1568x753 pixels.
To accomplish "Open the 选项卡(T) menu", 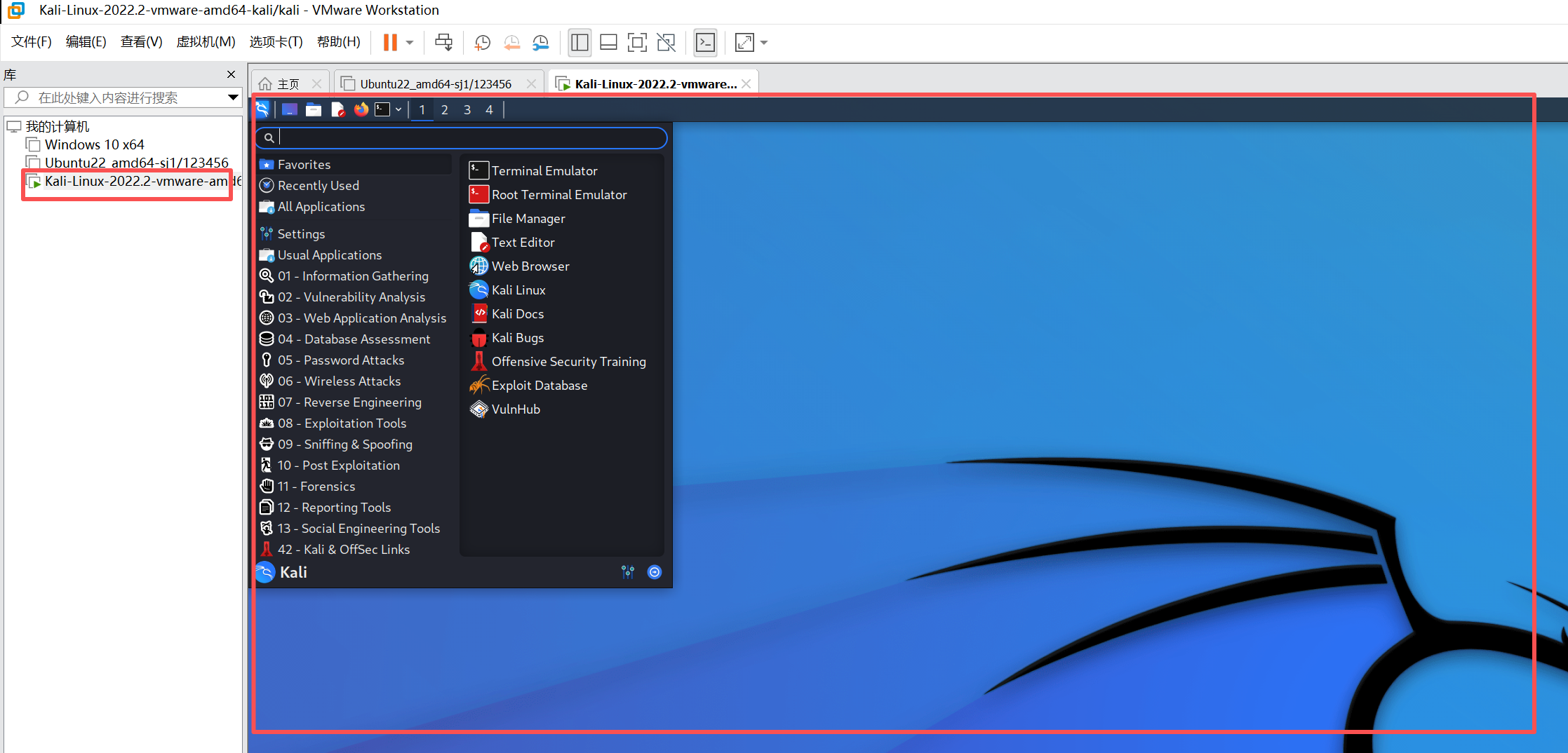I will pos(276,42).
